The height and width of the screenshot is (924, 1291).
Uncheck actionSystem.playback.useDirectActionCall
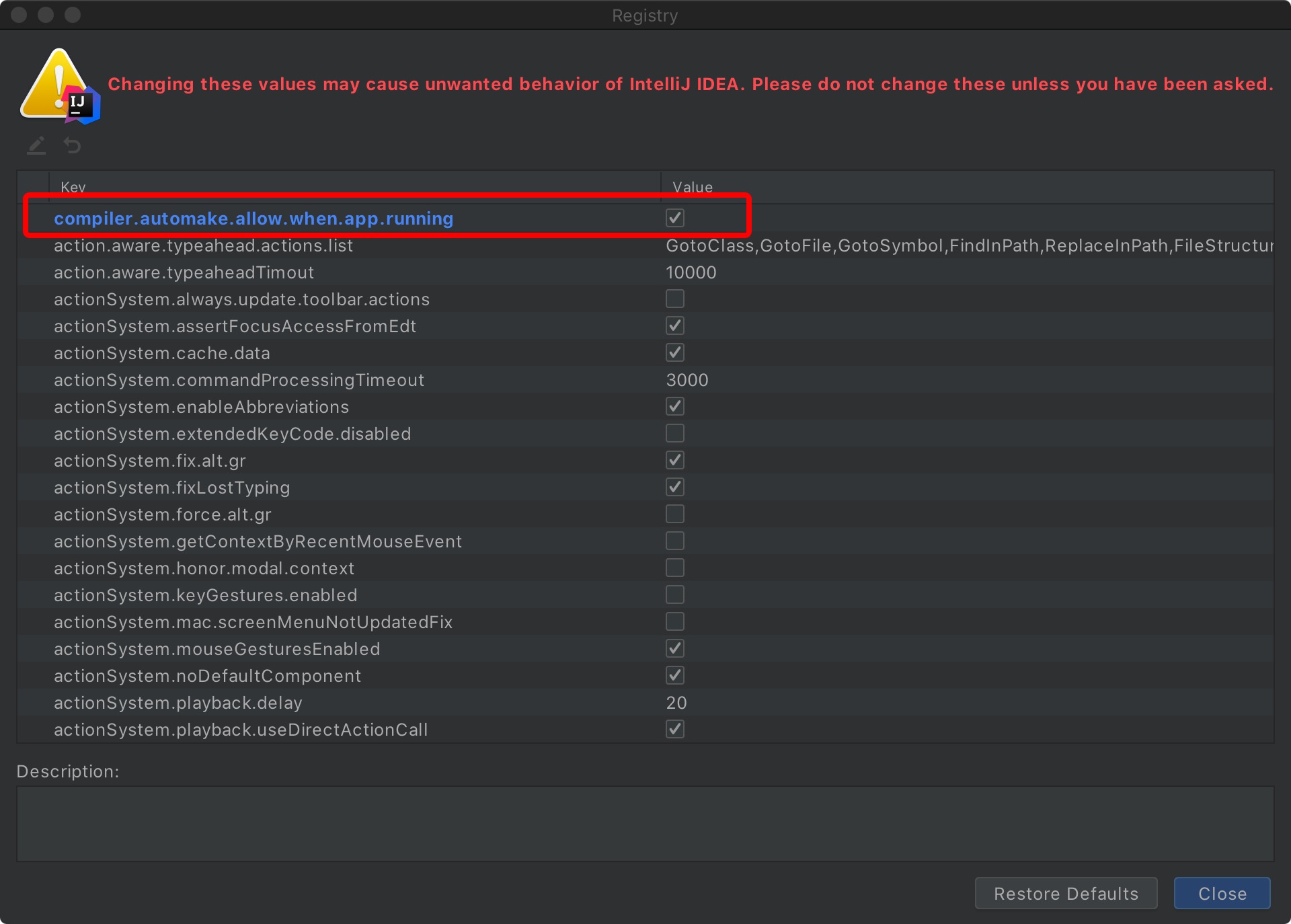[x=674, y=729]
